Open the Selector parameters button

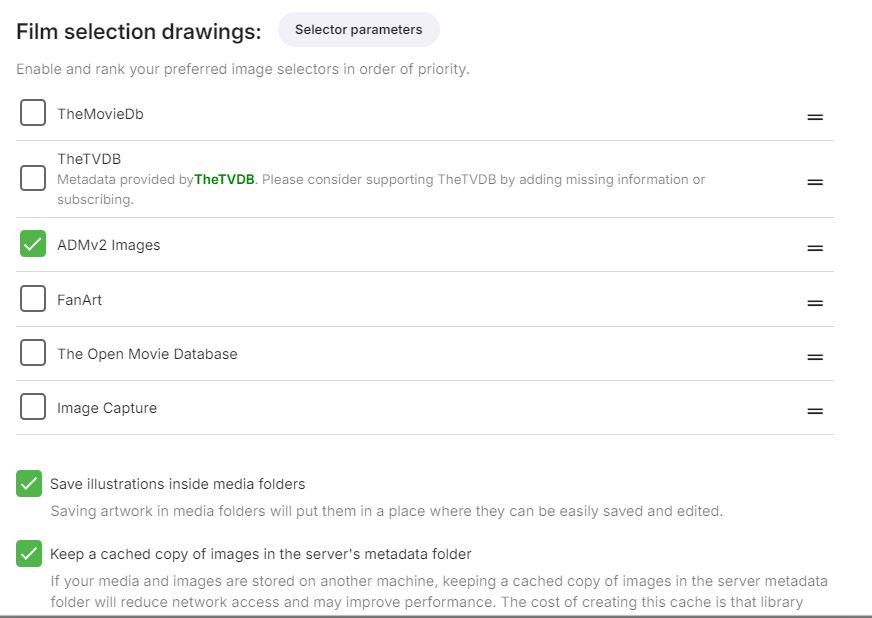click(358, 30)
